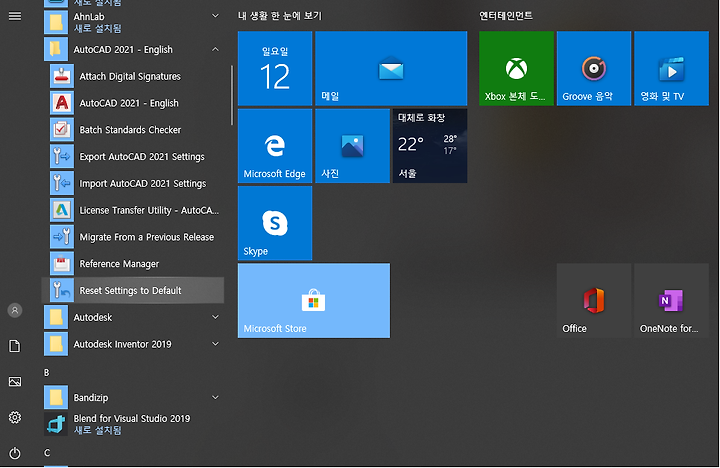Expand the Autodesk Inventor 2019 folder chevron
Viewport: 720px width, 468px height.
tap(215, 344)
